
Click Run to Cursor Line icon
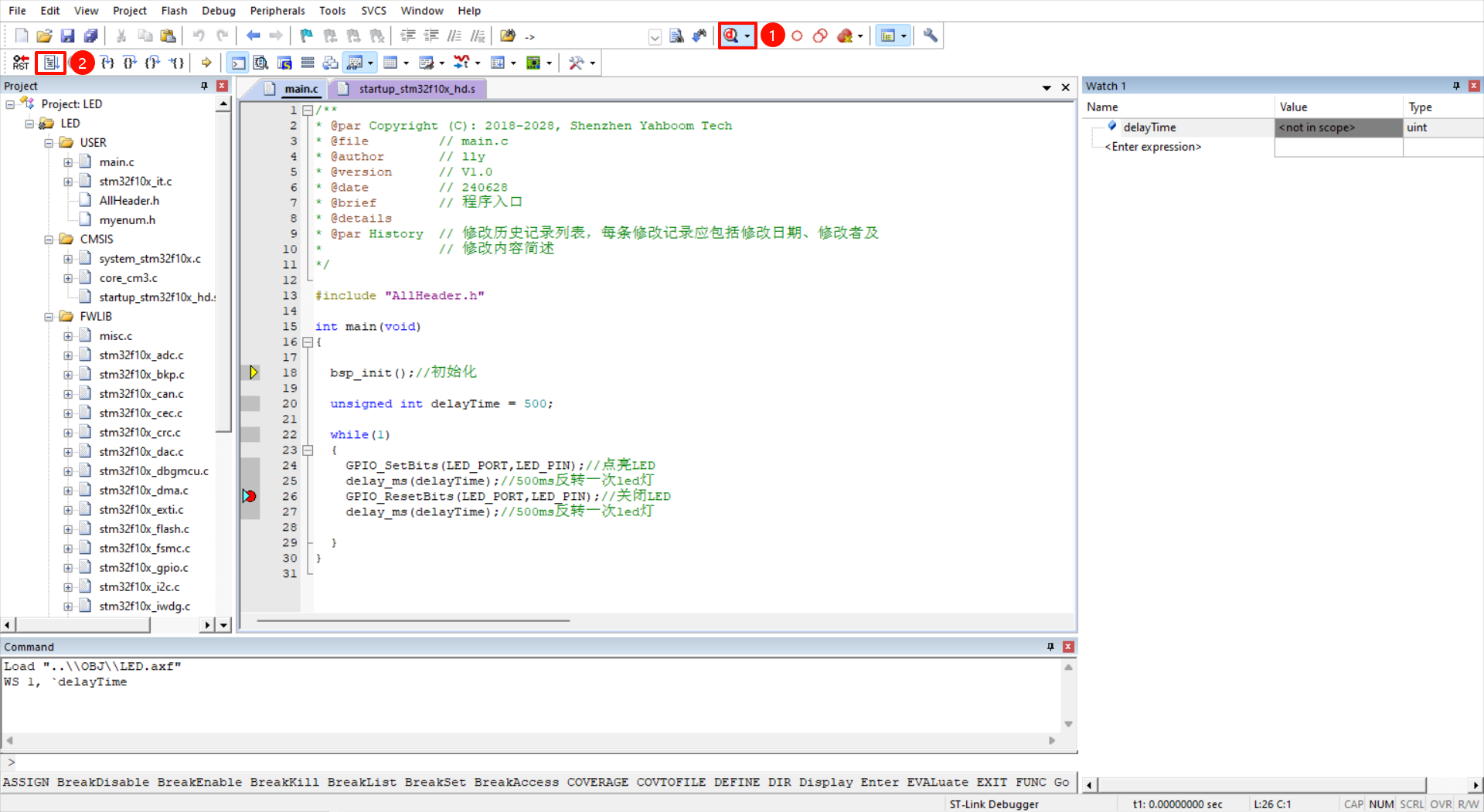pos(177,63)
